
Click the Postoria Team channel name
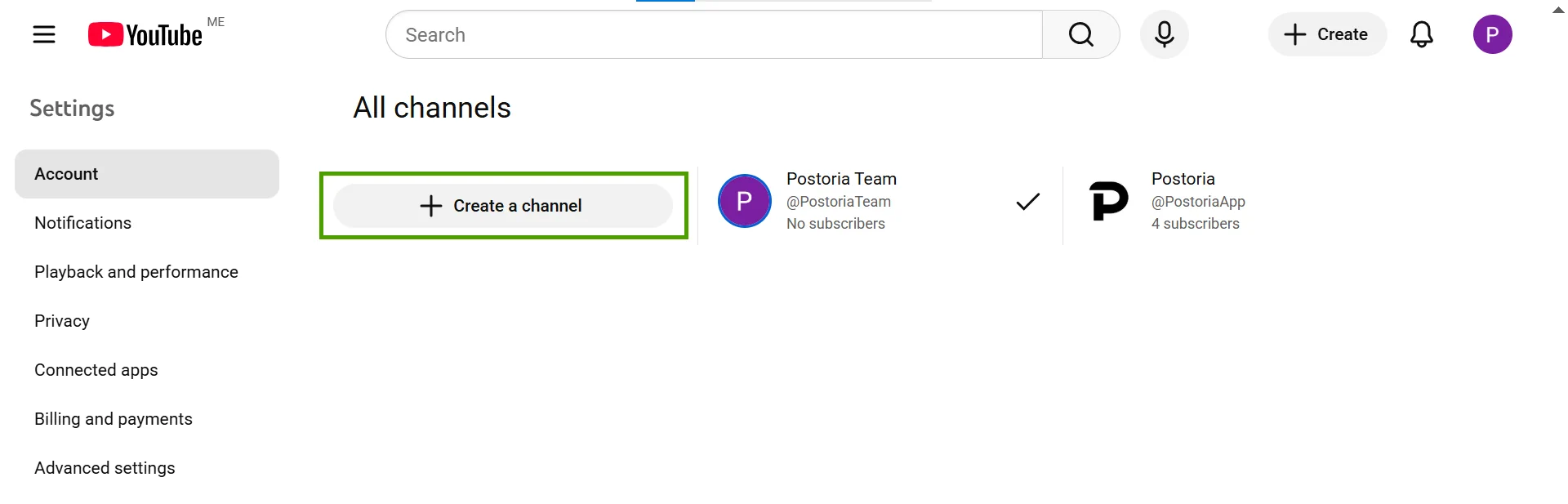841,179
